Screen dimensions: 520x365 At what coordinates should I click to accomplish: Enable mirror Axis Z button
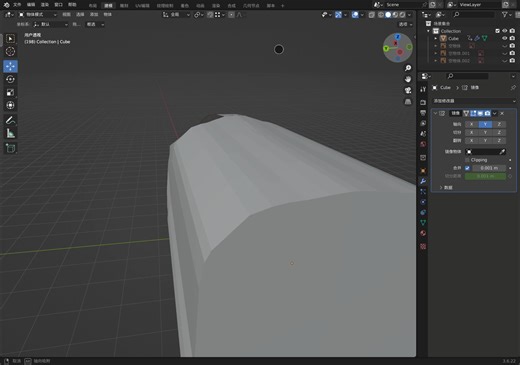[x=499, y=124]
